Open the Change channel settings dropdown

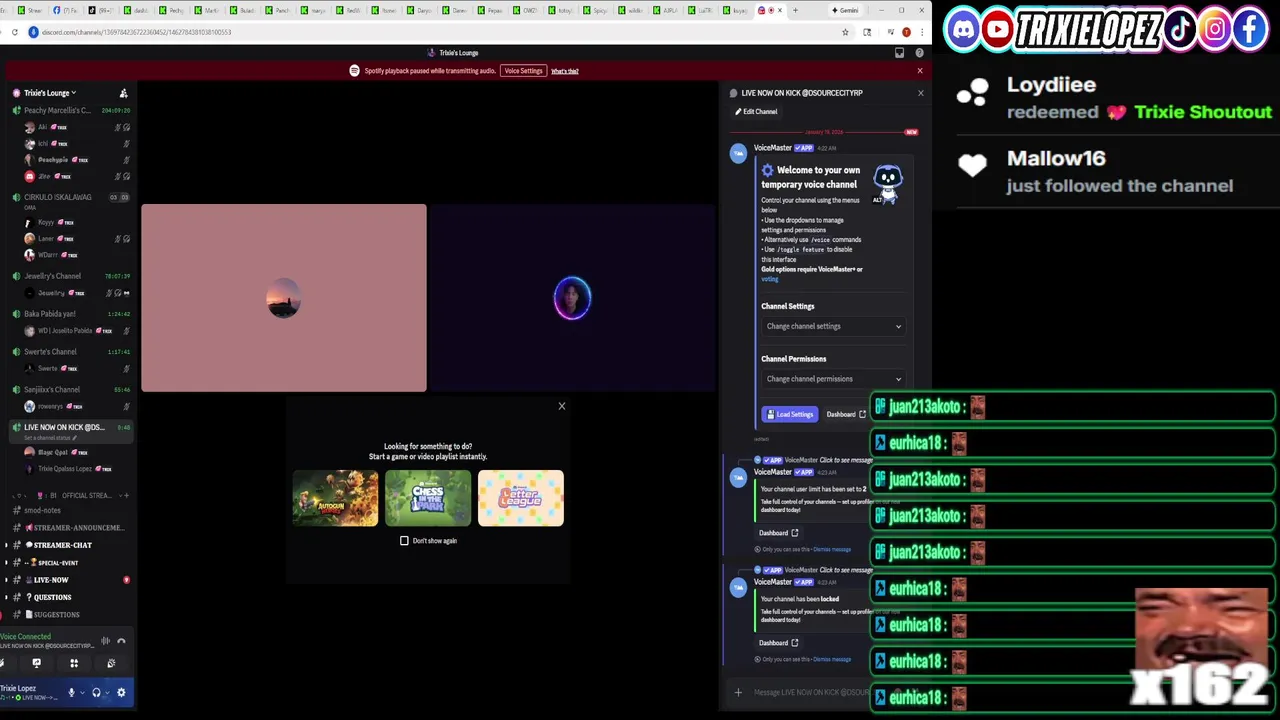833,326
